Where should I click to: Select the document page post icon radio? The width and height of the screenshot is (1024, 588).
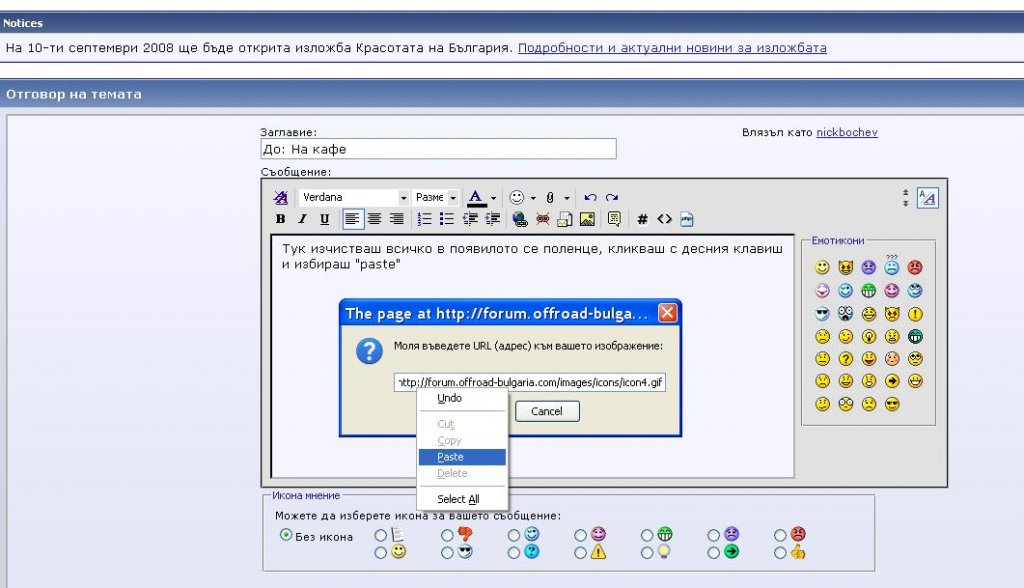point(380,536)
